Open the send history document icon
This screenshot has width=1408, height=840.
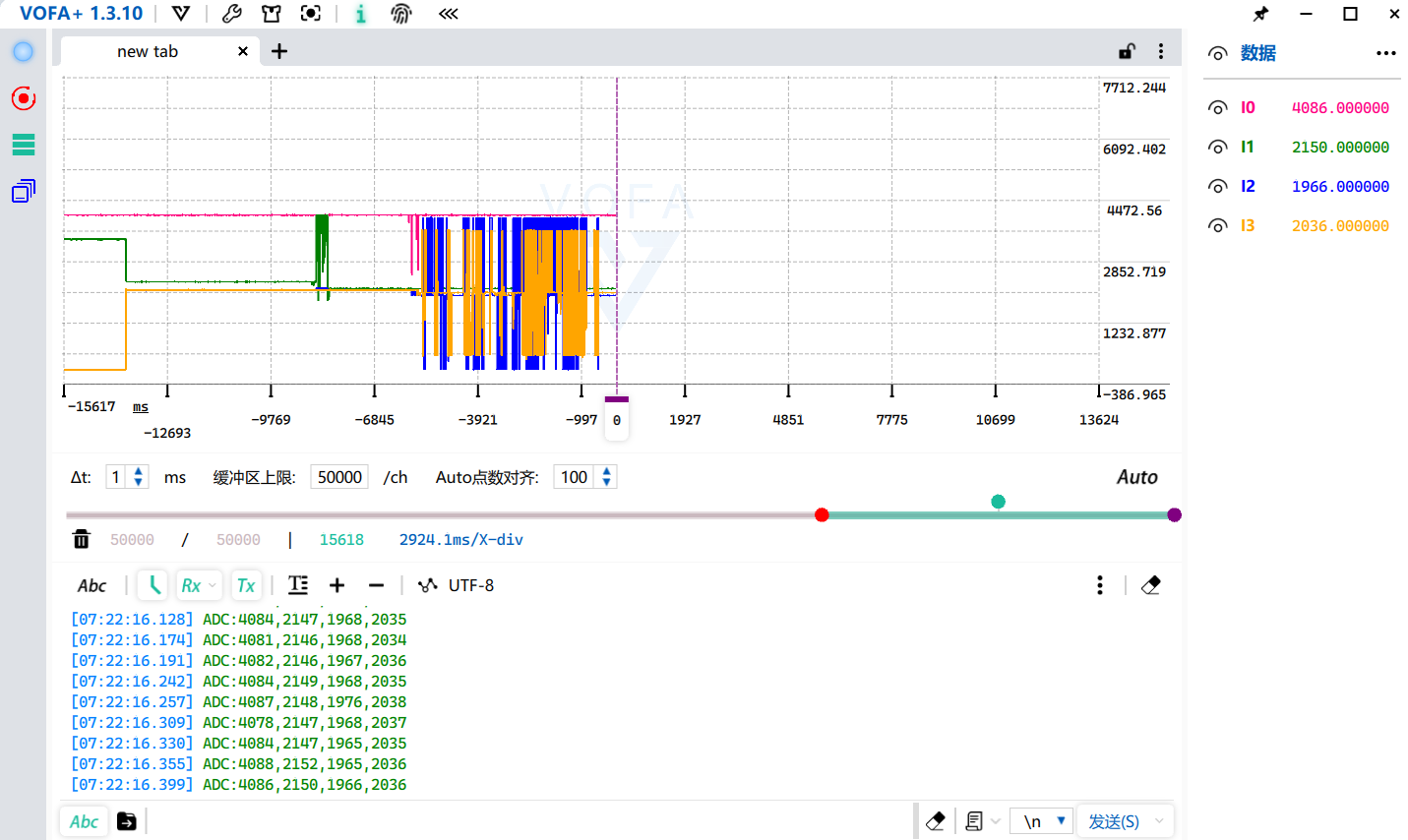coord(974,821)
